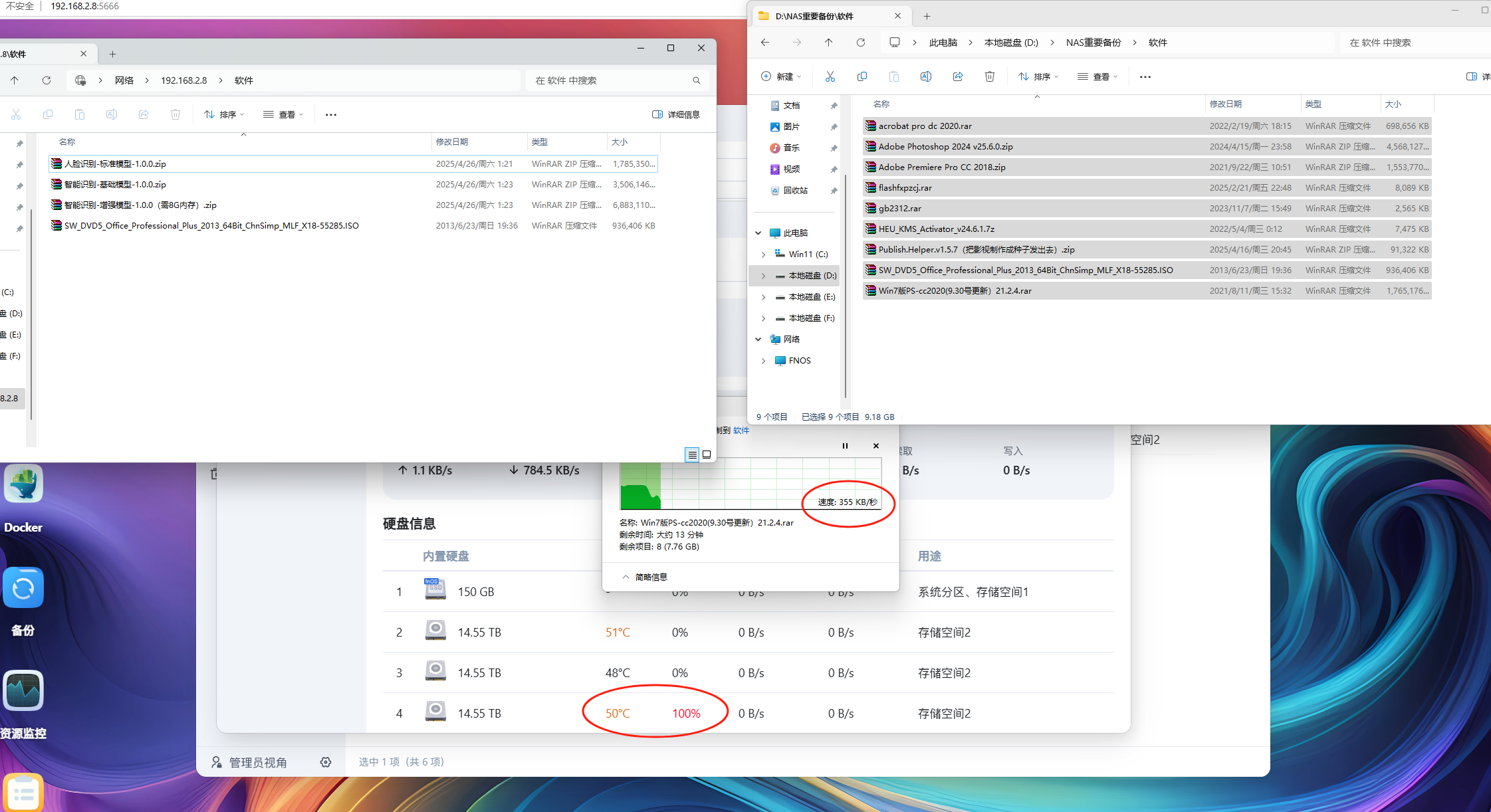The width and height of the screenshot is (1491, 812).
Task: Click the delete trash icon in D:\NAS window toolbar
Action: click(x=989, y=76)
